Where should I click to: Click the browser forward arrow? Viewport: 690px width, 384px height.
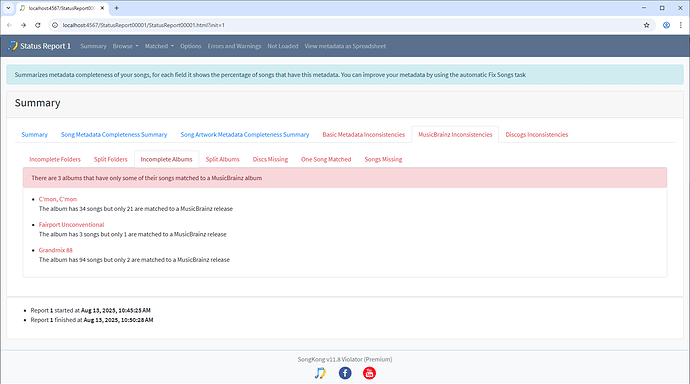point(23,25)
